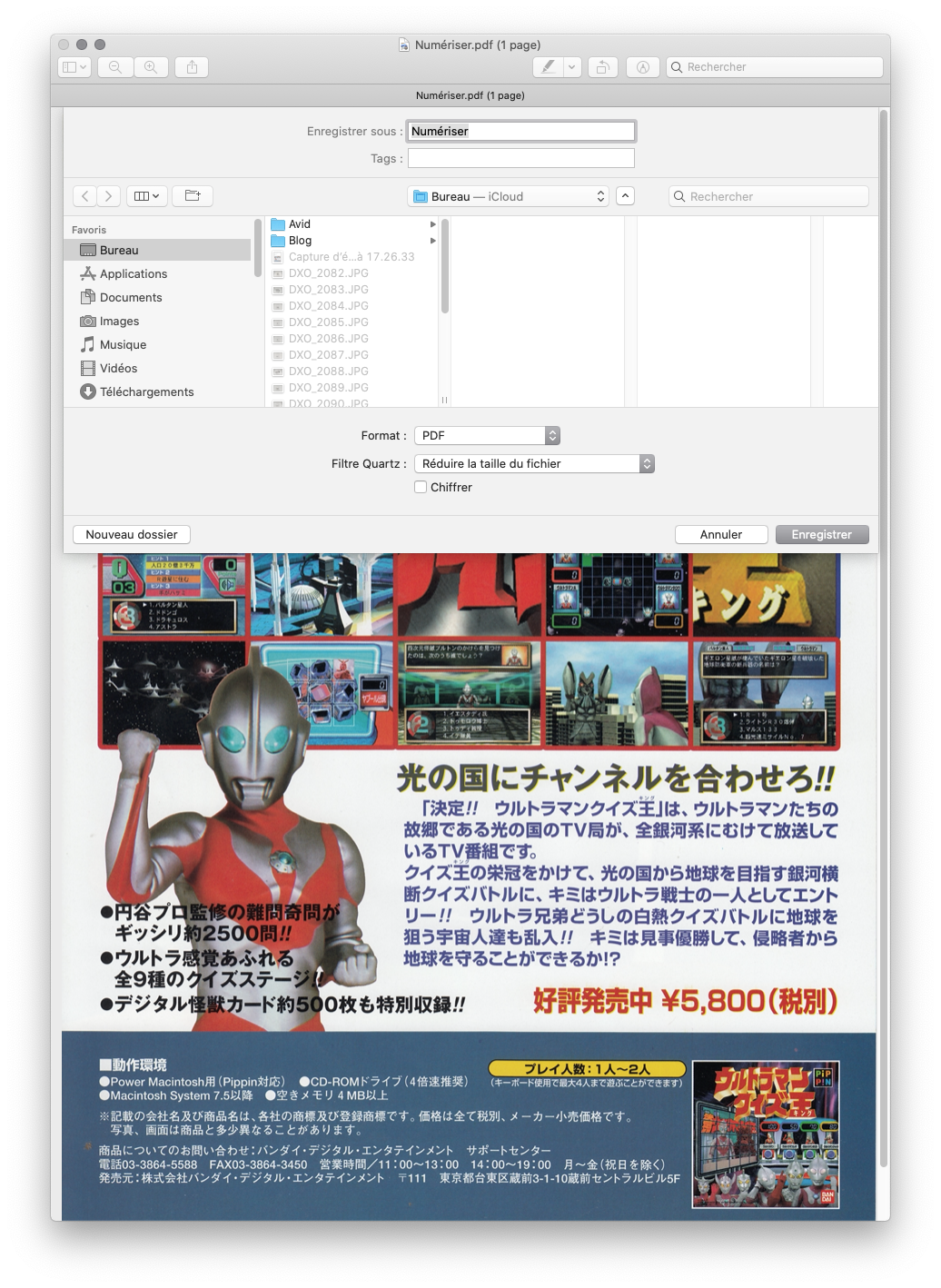
Task: Click the highlight pen tool icon
Action: coord(548,67)
